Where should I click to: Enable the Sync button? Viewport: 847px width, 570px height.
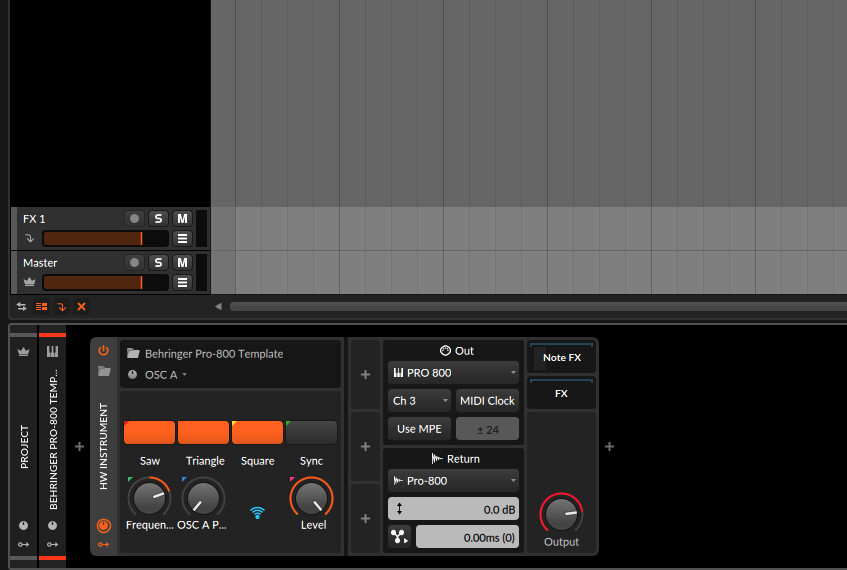tap(311, 432)
